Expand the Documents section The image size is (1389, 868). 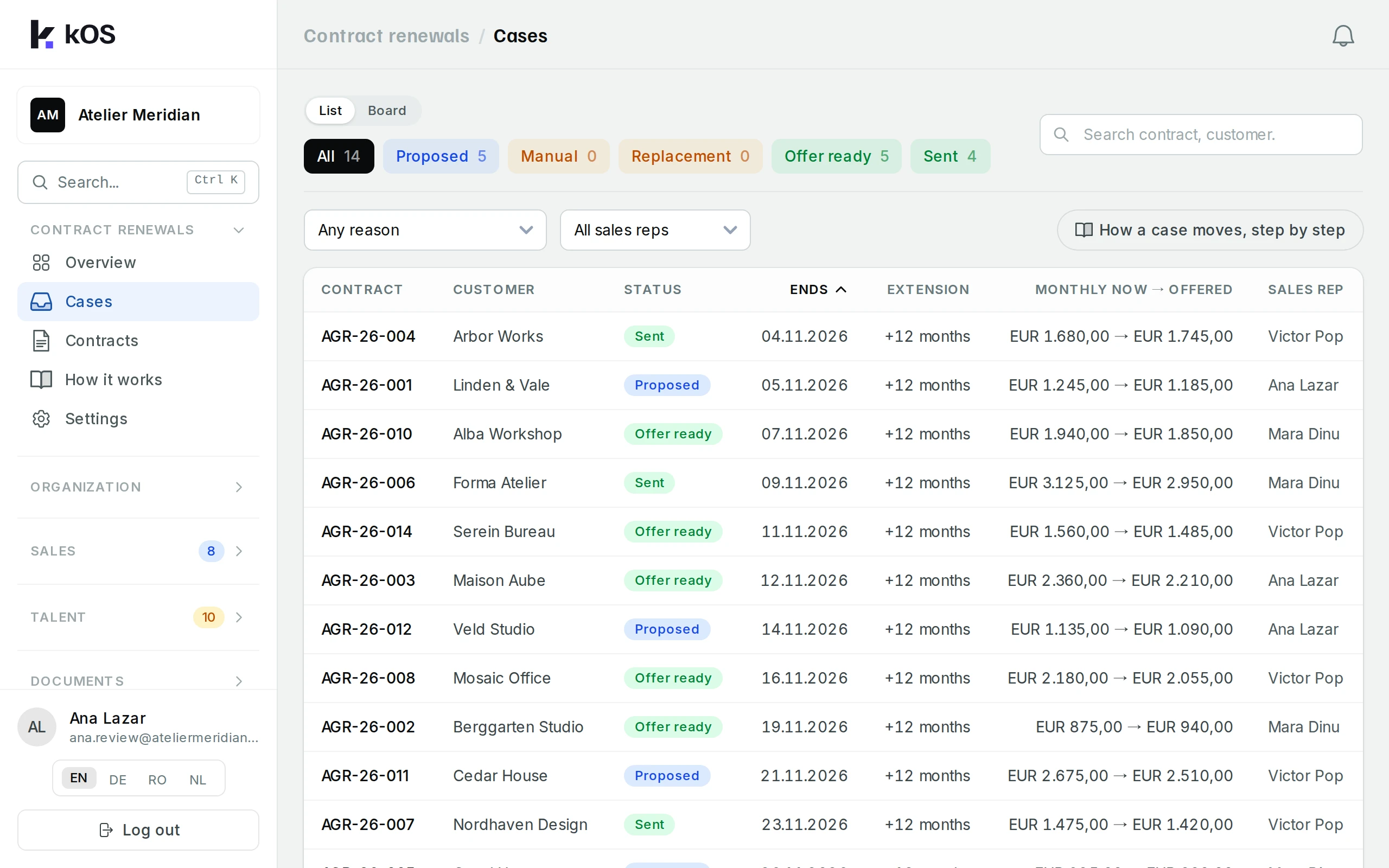(138, 681)
